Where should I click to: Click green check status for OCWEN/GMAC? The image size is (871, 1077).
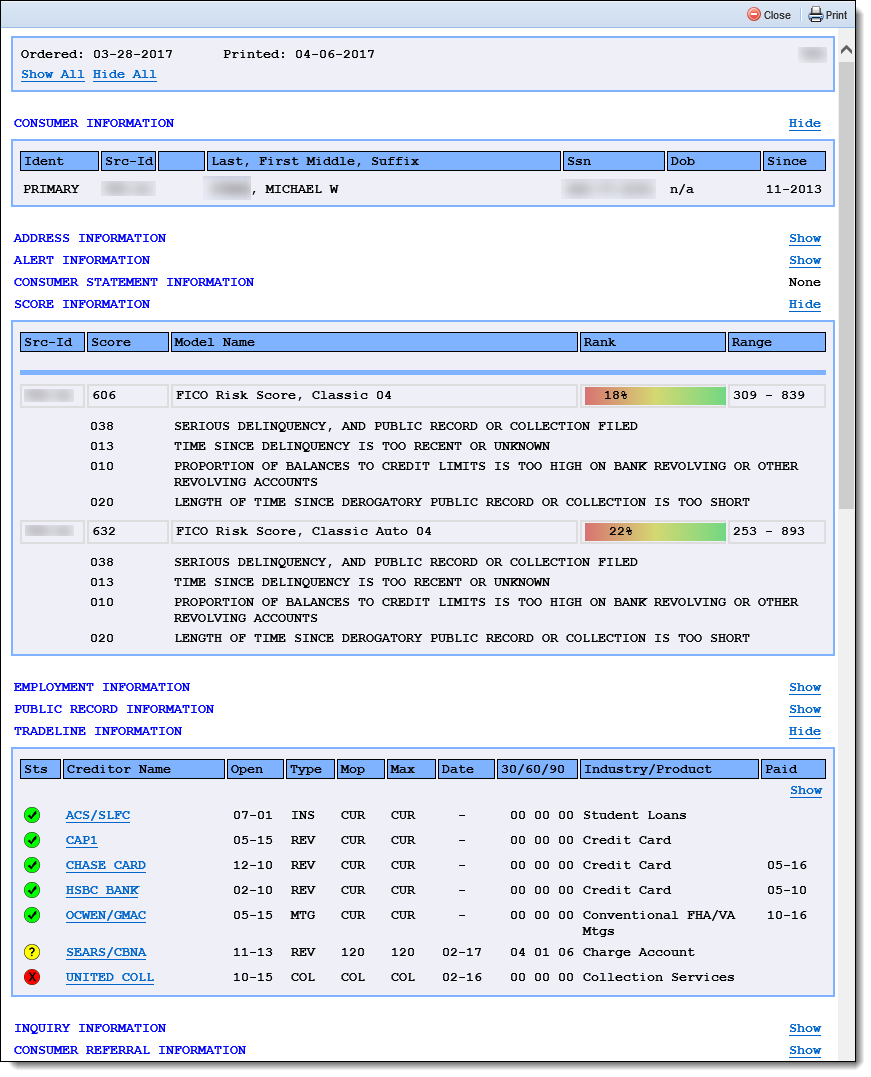point(32,916)
